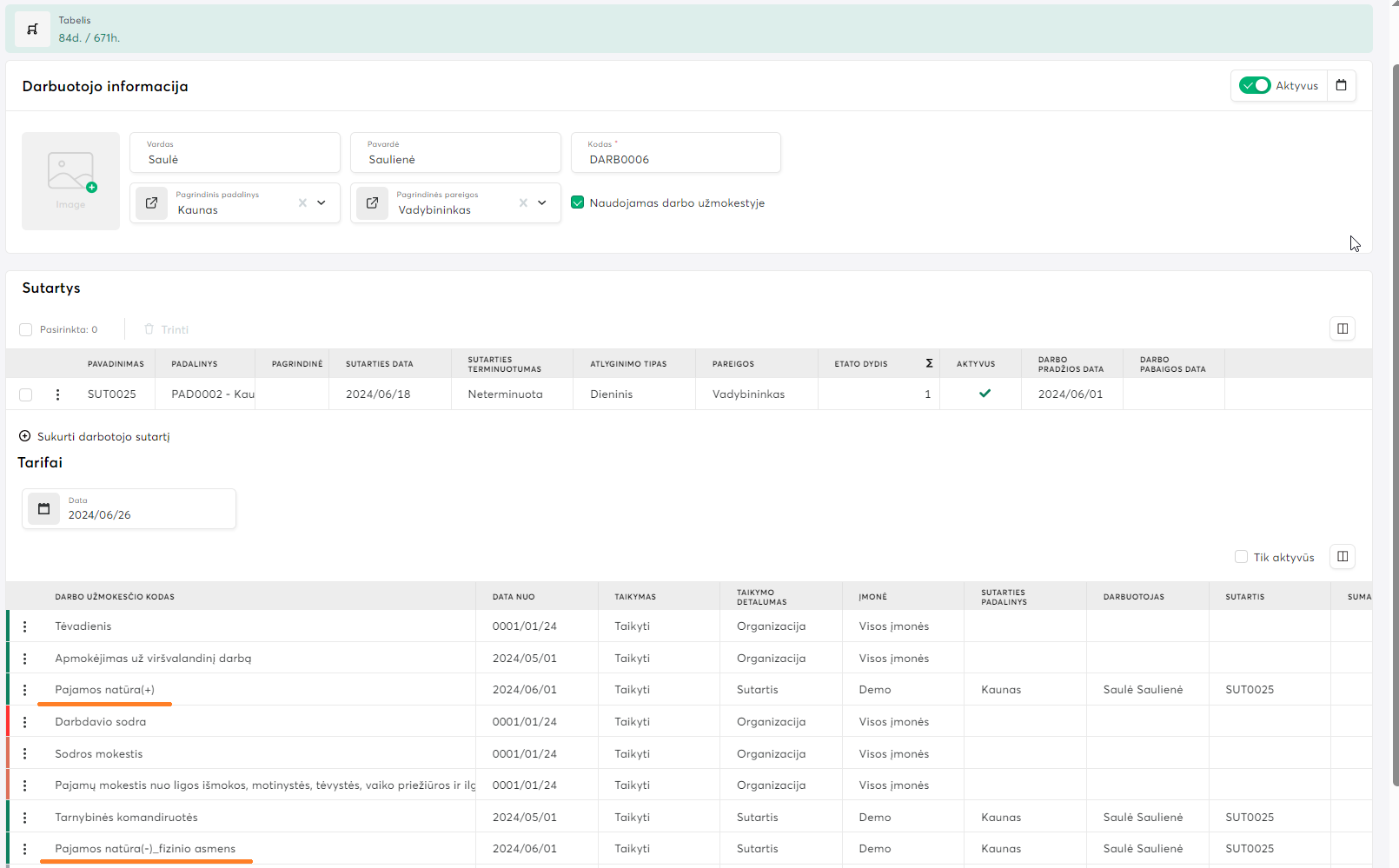Check the Tik aktyvūs checkbox
The width and height of the screenshot is (1399, 868).
pos(1241,557)
